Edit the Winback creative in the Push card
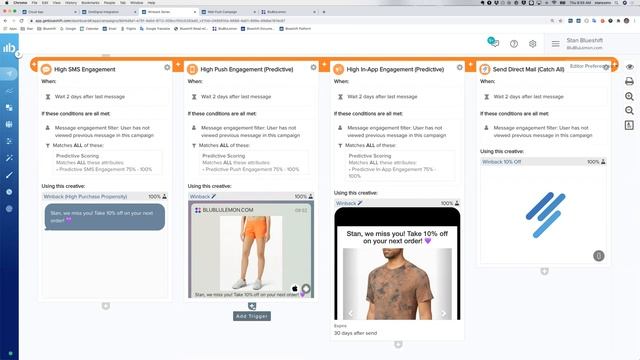This screenshot has width=640, height=360. point(213,196)
